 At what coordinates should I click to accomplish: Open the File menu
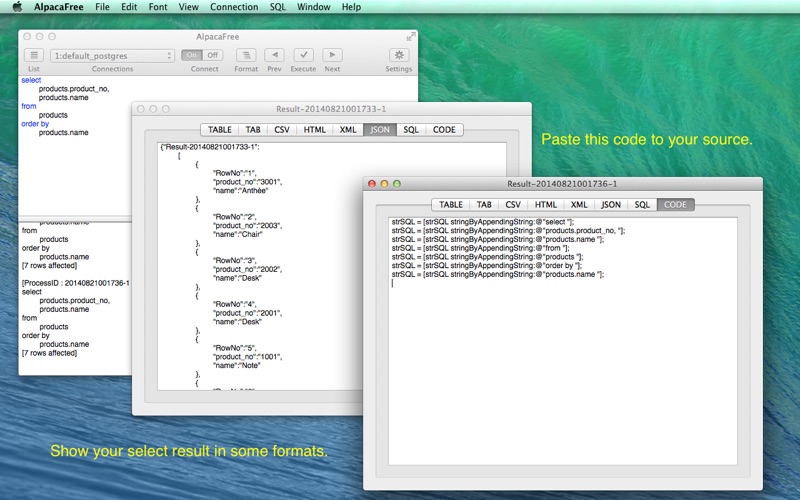(x=102, y=7)
